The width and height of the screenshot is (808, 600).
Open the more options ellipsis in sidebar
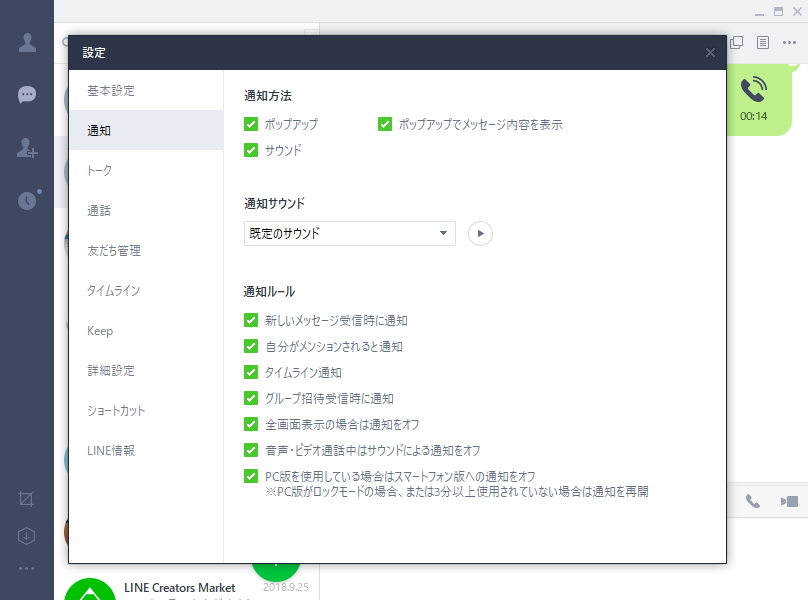tap(26, 568)
